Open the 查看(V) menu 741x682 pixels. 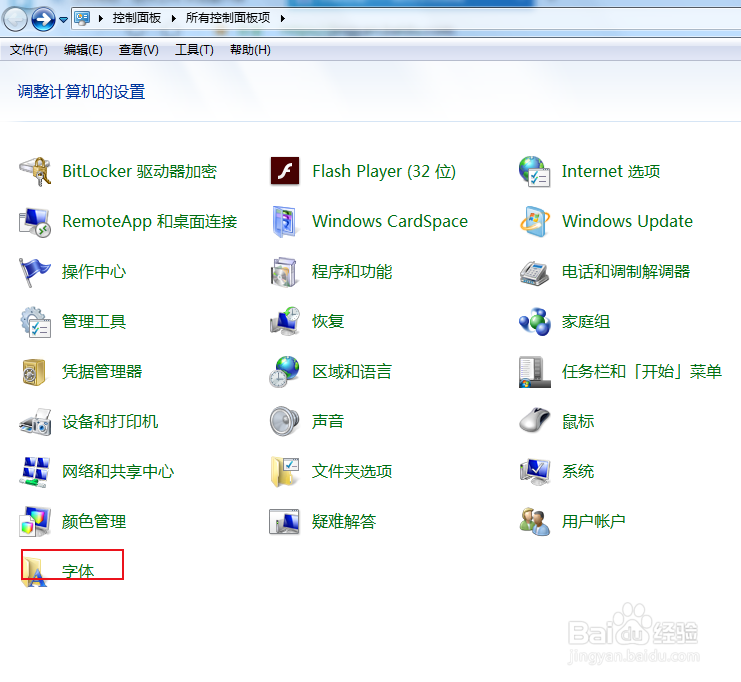tap(138, 50)
